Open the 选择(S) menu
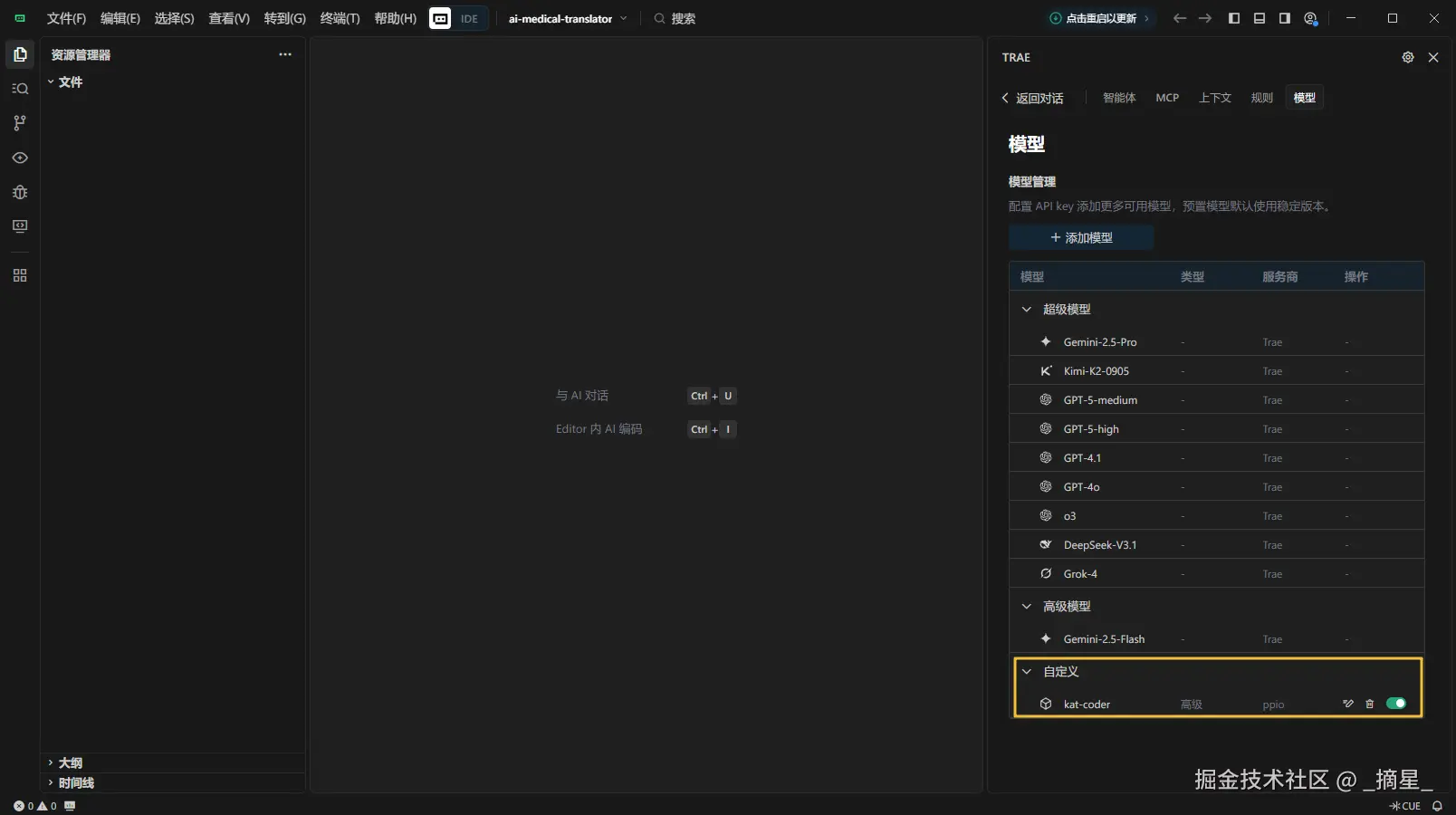The image size is (1456, 815). pyautogui.click(x=174, y=18)
